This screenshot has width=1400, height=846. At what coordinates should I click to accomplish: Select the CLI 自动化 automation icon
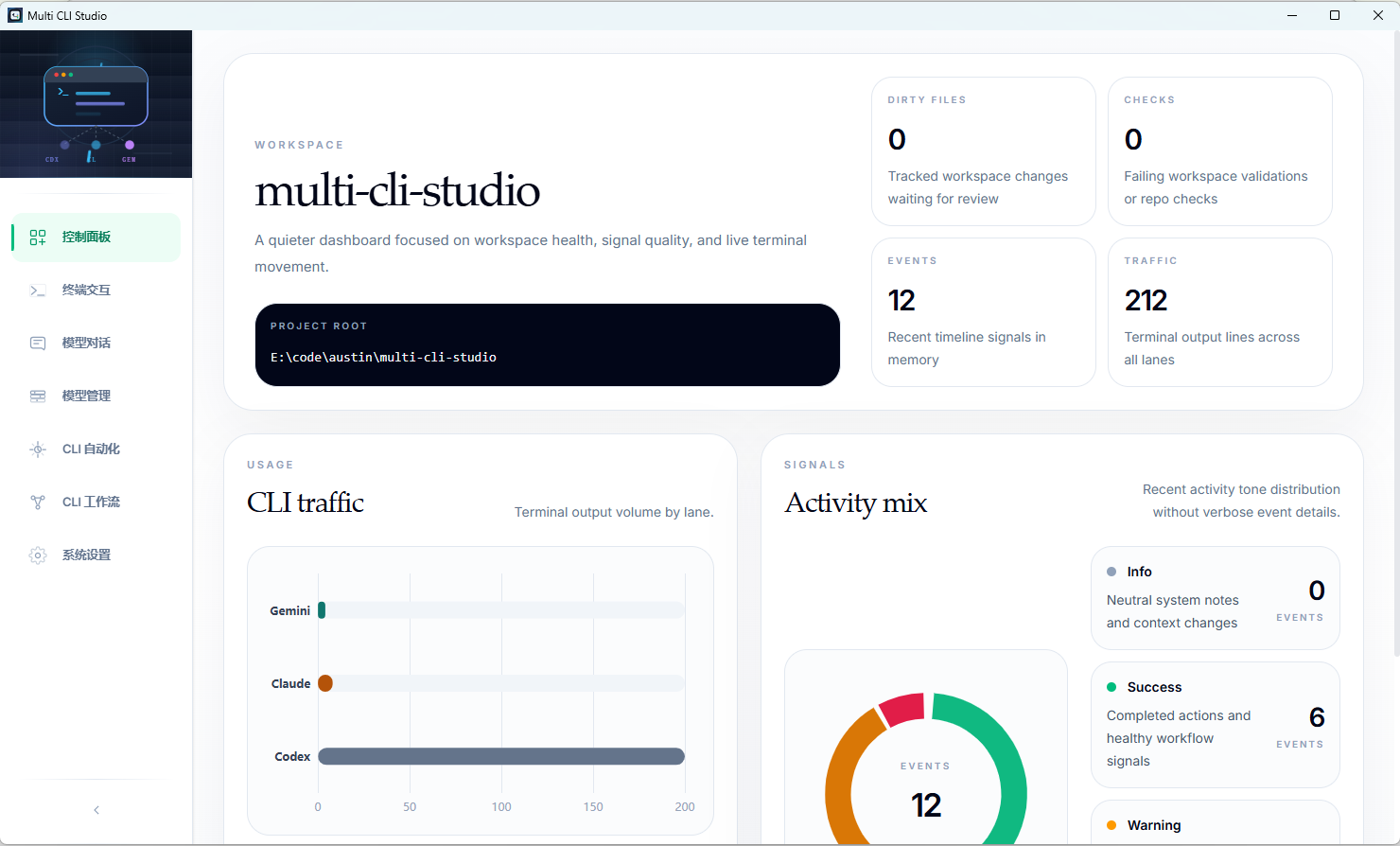(38, 449)
